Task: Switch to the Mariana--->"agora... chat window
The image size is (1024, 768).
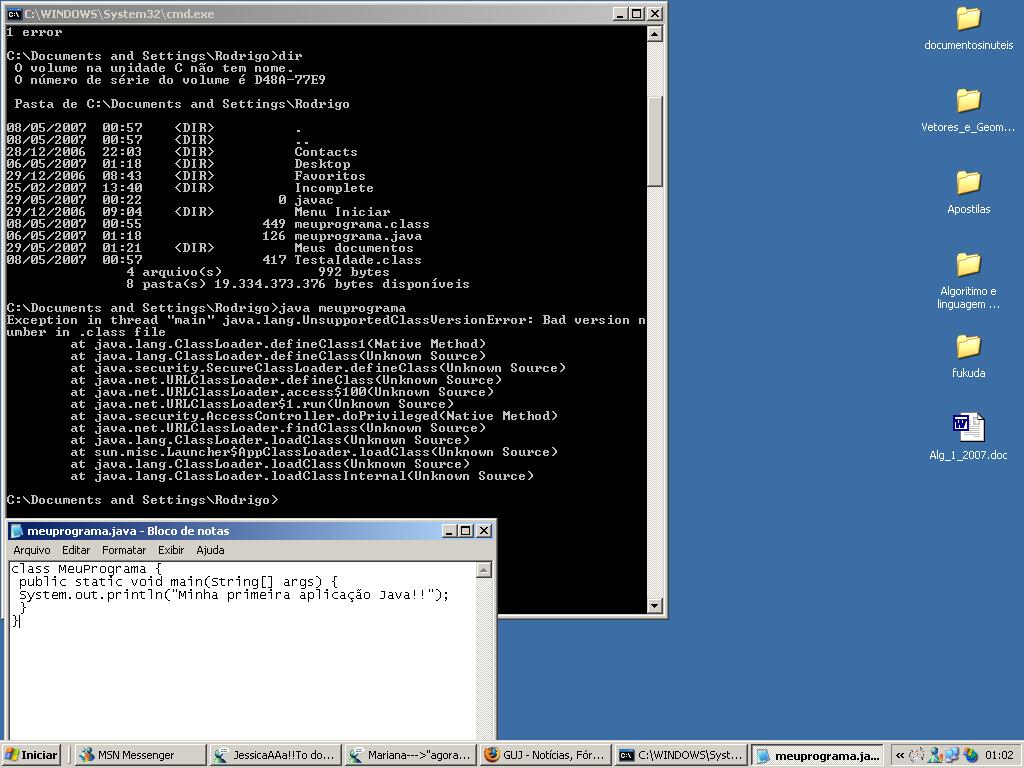Action: 411,755
